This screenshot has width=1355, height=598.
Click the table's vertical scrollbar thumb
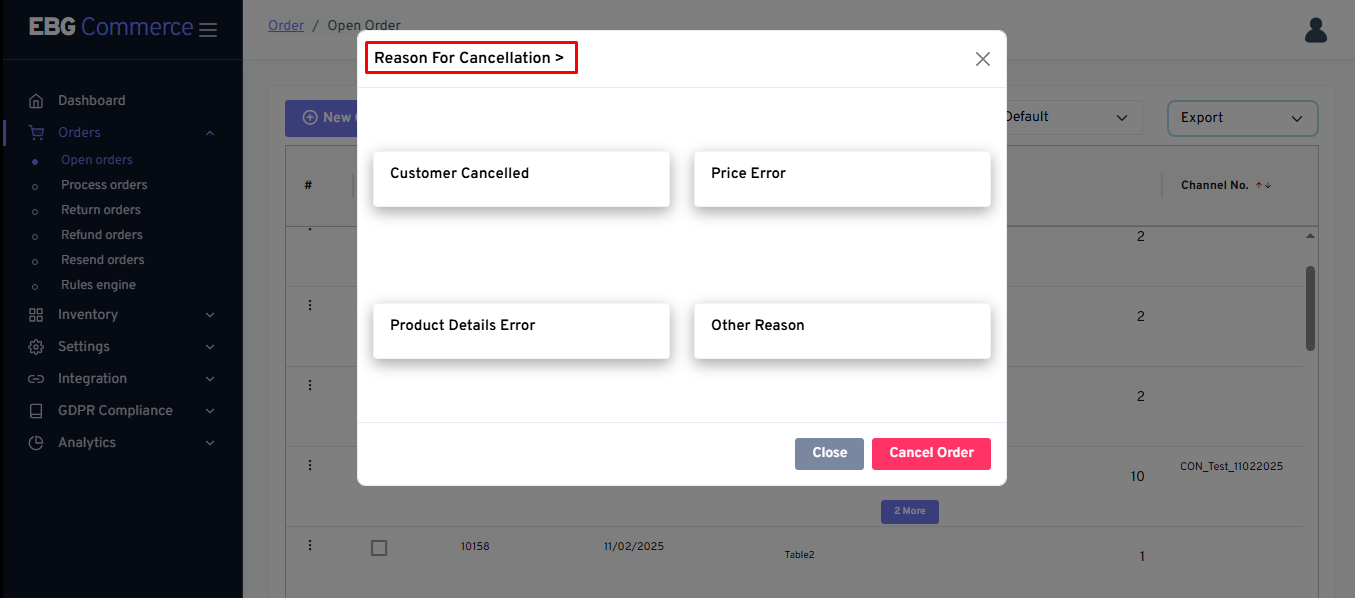(1310, 307)
